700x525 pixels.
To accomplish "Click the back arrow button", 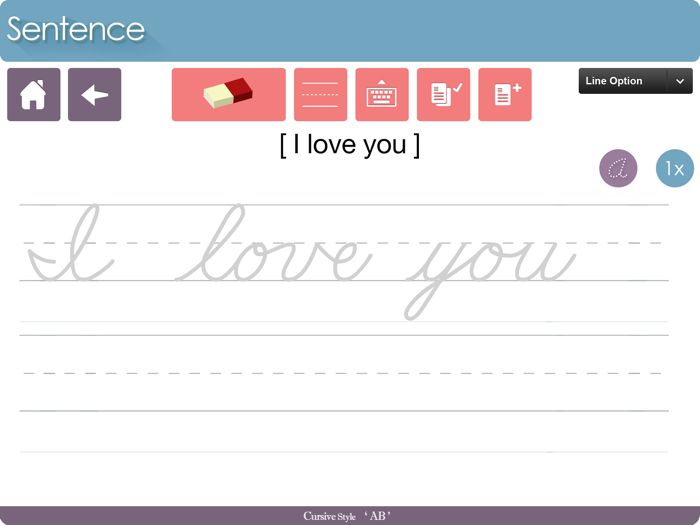I will [94, 94].
